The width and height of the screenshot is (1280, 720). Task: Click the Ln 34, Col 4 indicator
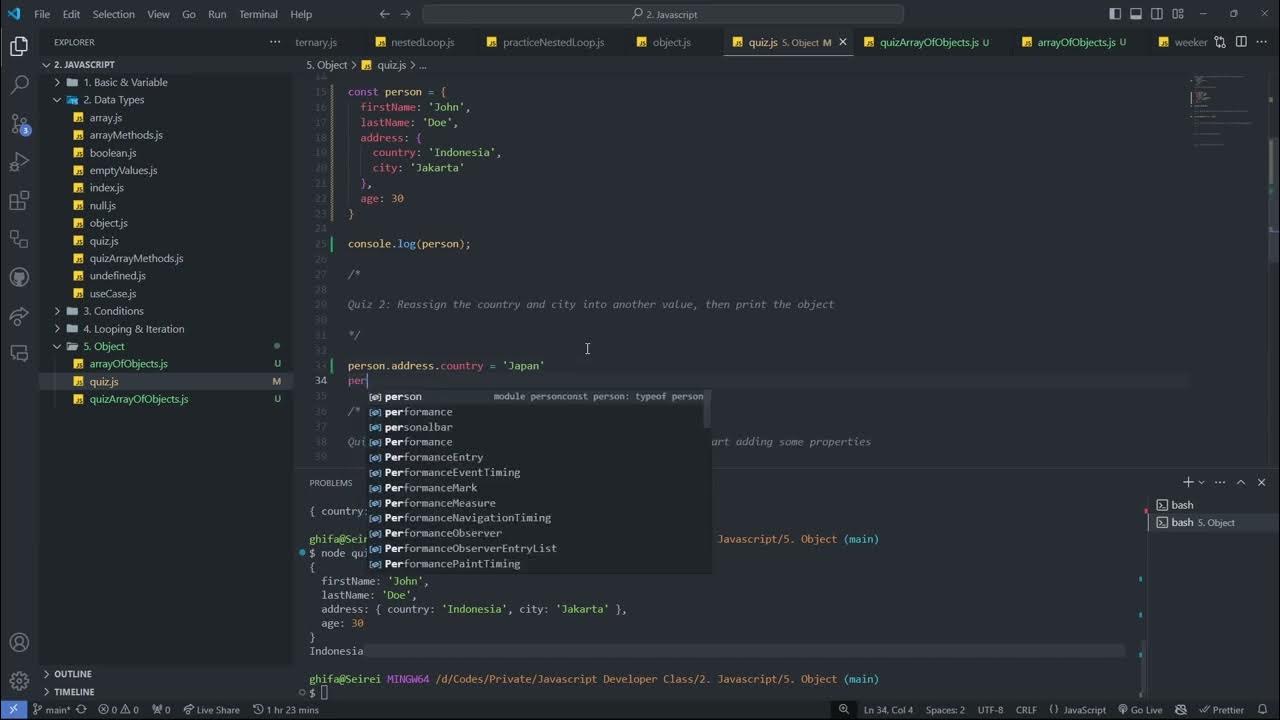coord(888,710)
